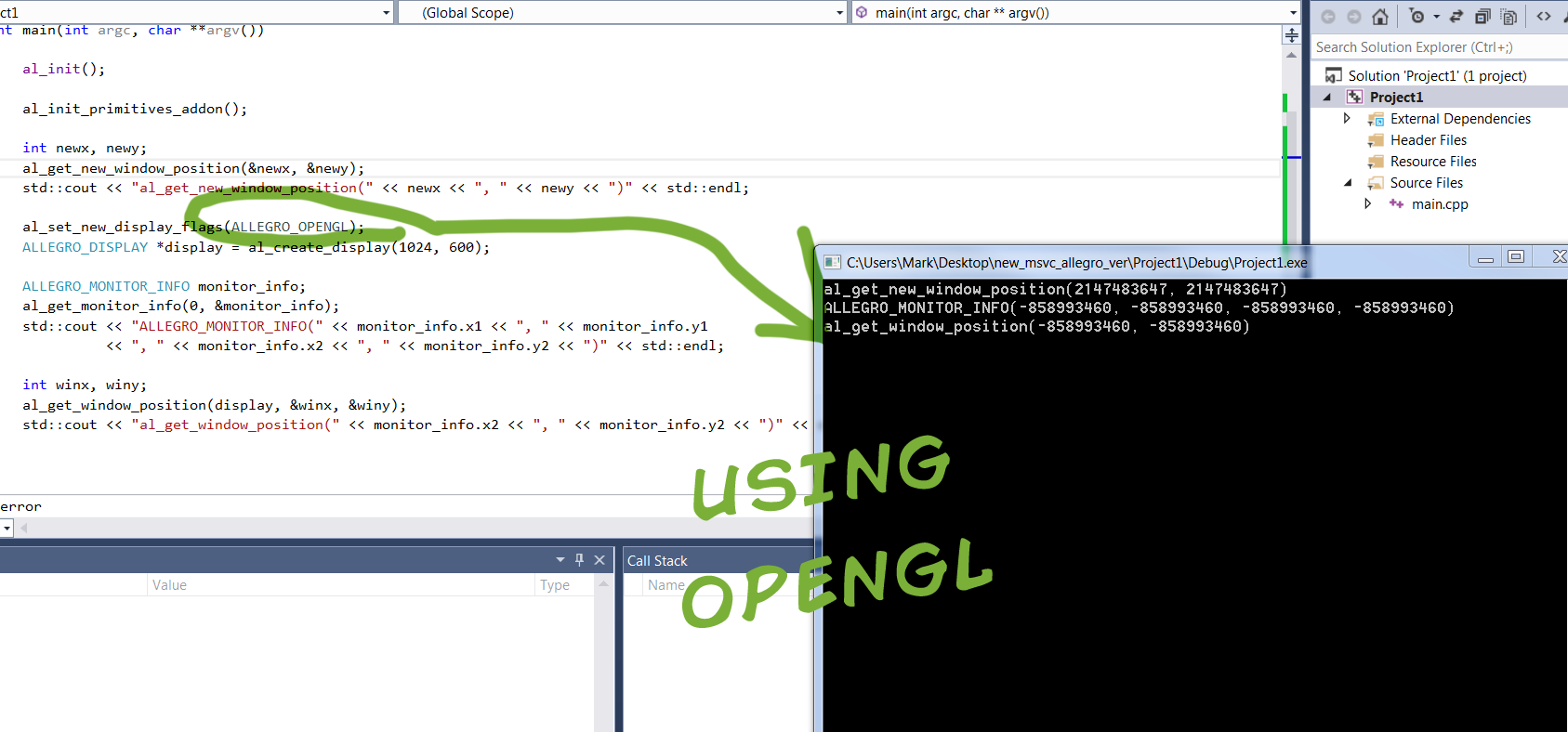The height and width of the screenshot is (732, 1568).
Task: Click the Home icon in Solution Explorer
Action: pyautogui.click(x=1380, y=17)
